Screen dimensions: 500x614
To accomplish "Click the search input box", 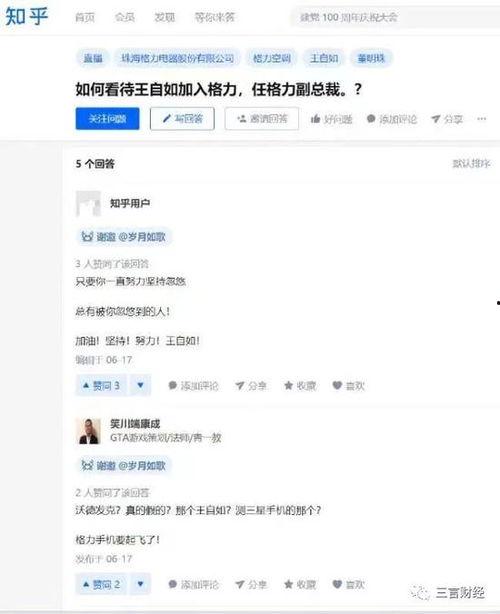I will [x=395, y=17].
